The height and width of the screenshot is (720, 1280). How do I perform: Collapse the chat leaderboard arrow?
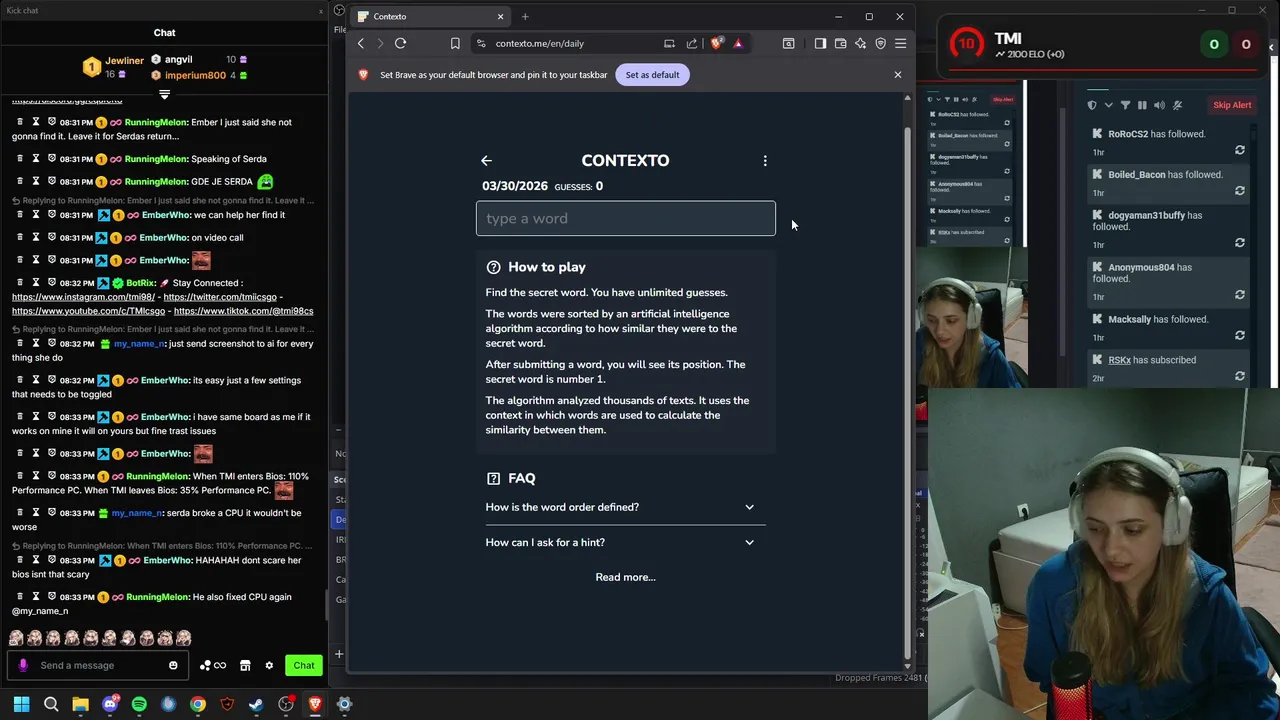[x=164, y=94]
